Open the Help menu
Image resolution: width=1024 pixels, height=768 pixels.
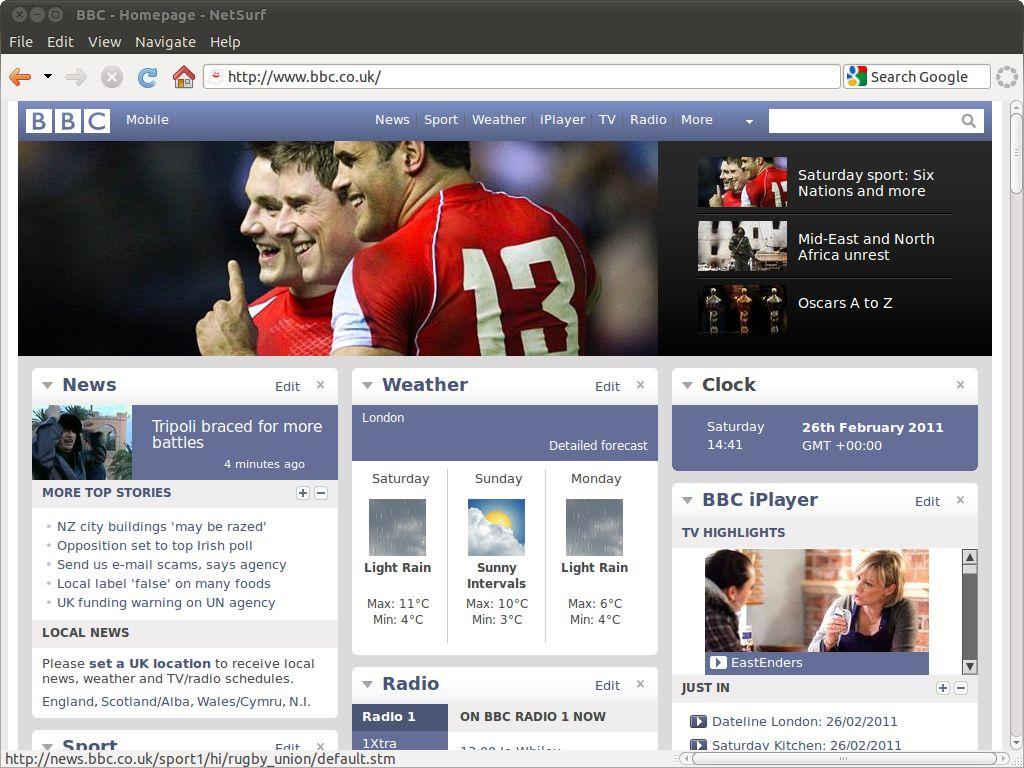click(225, 42)
